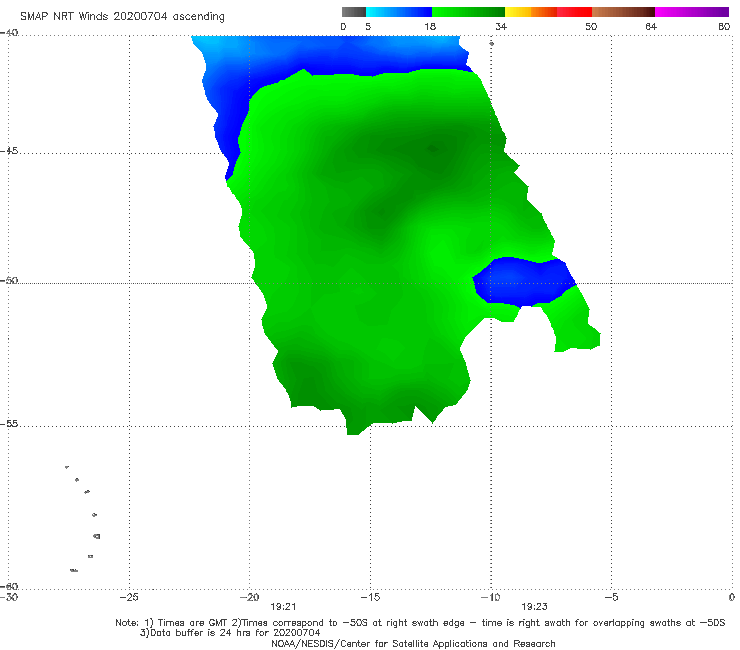The image size is (740, 650).
Task: Click colorbar label 34
Action: pyautogui.click(x=501, y=26)
